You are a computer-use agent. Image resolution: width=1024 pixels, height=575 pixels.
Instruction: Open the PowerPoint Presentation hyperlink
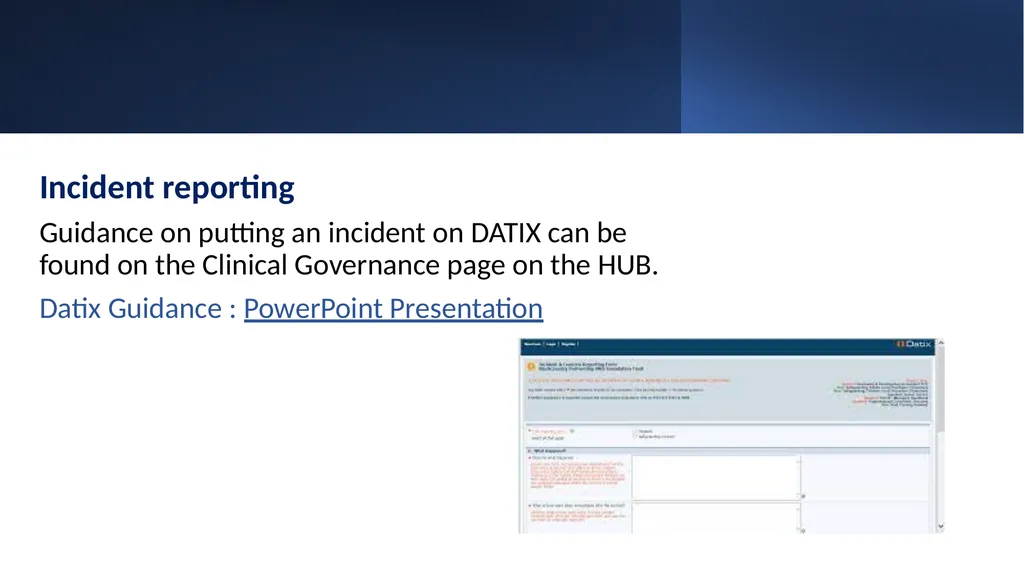coord(393,308)
